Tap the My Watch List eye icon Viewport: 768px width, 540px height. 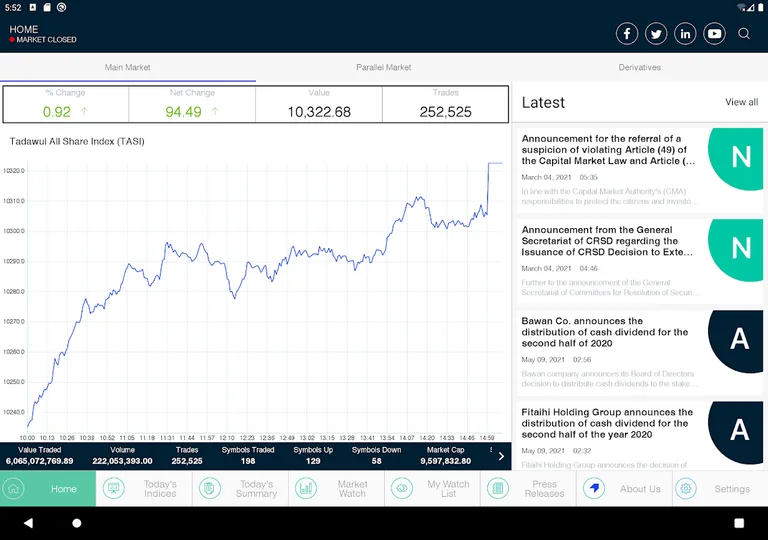point(402,489)
